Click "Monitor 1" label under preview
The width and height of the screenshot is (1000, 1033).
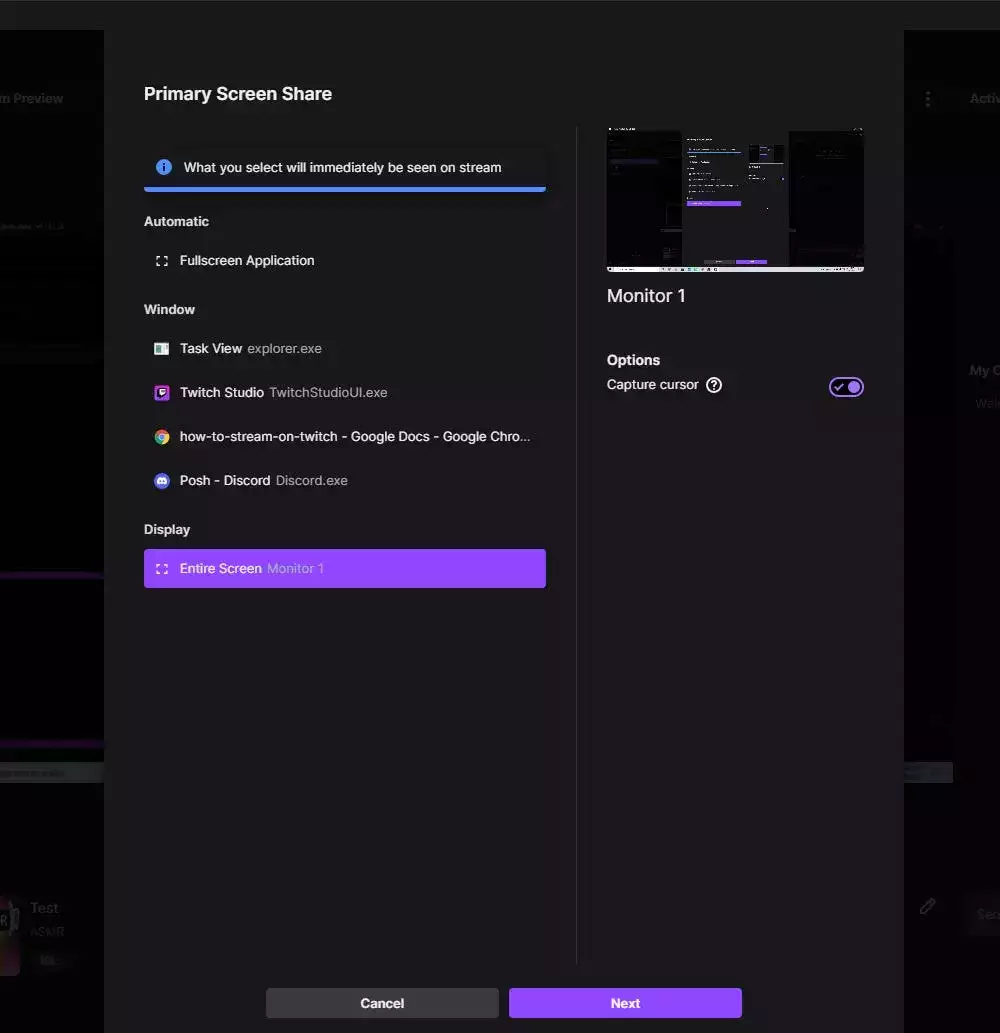pyautogui.click(x=646, y=296)
